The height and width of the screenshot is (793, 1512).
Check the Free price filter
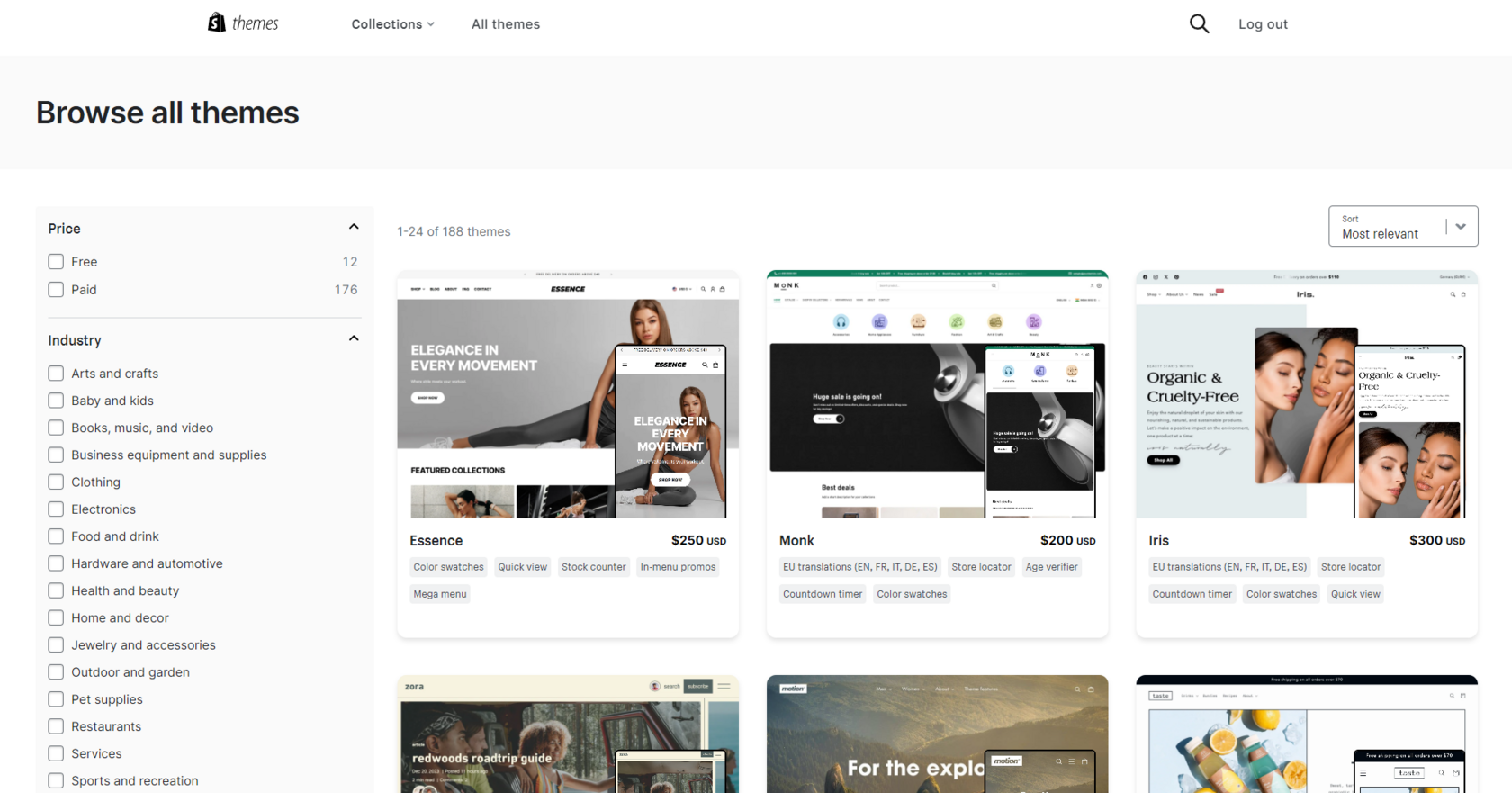[x=56, y=262]
